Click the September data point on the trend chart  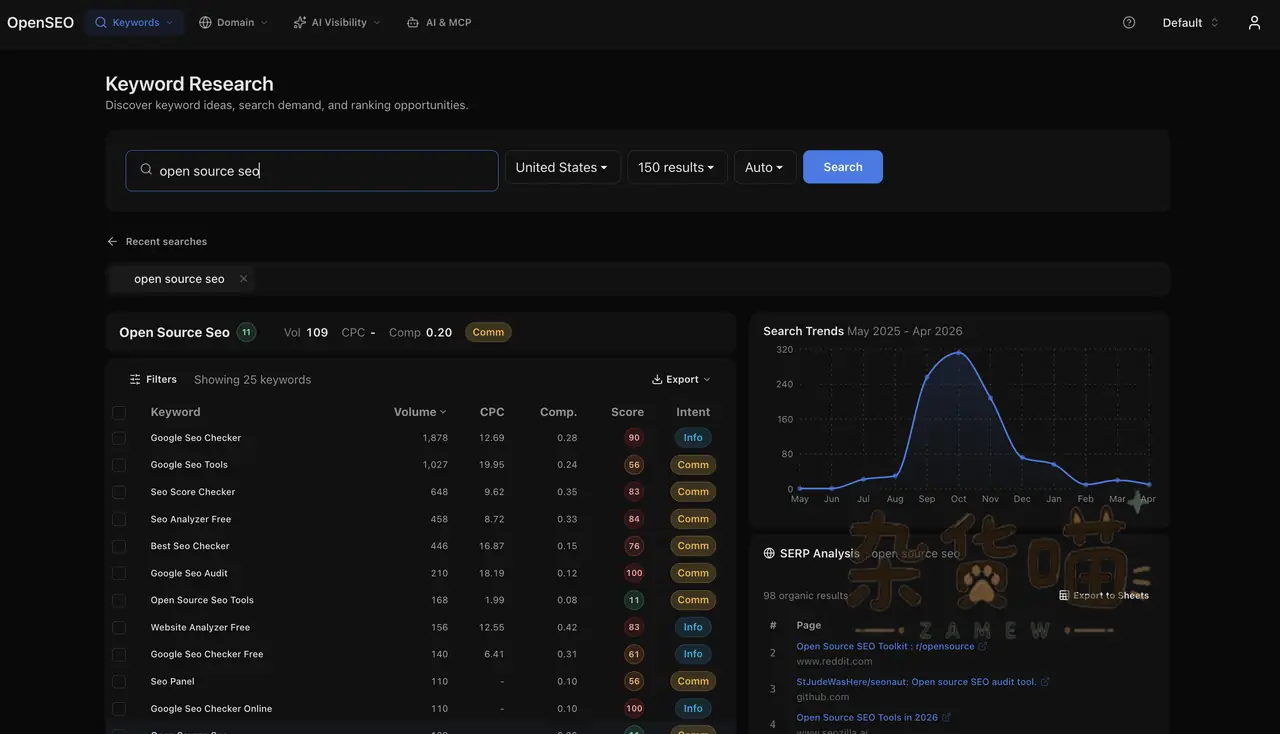pyautogui.click(x=927, y=376)
